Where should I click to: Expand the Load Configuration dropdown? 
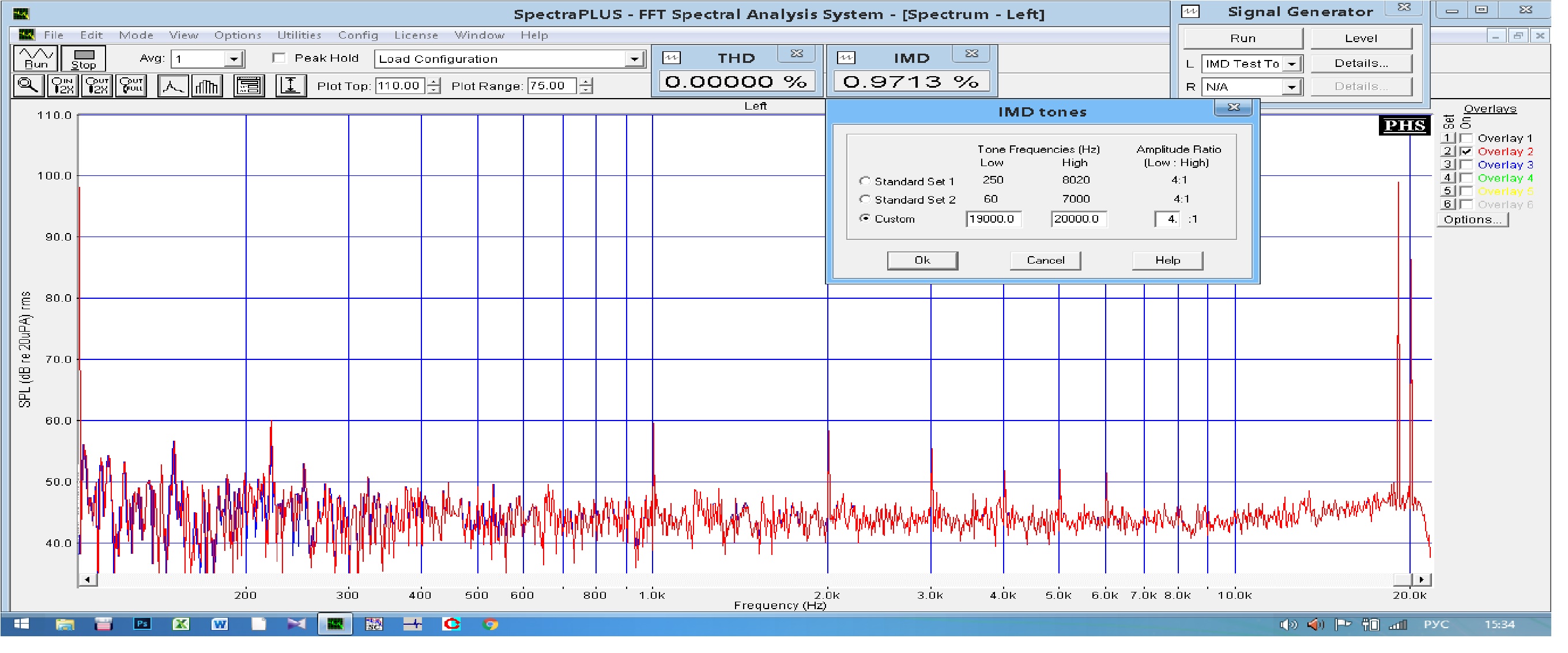(x=634, y=59)
